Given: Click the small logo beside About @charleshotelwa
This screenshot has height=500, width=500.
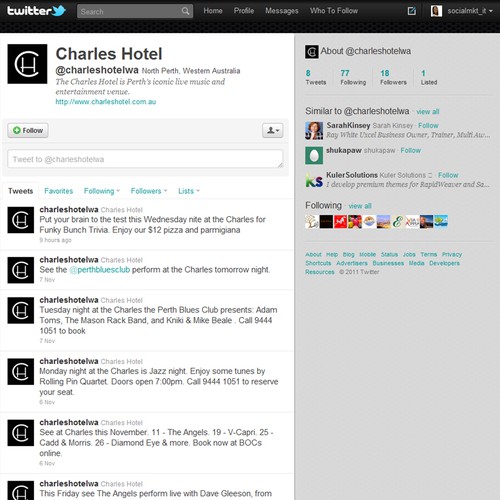Looking at the screenshot, I should click(x=312, y=52).
